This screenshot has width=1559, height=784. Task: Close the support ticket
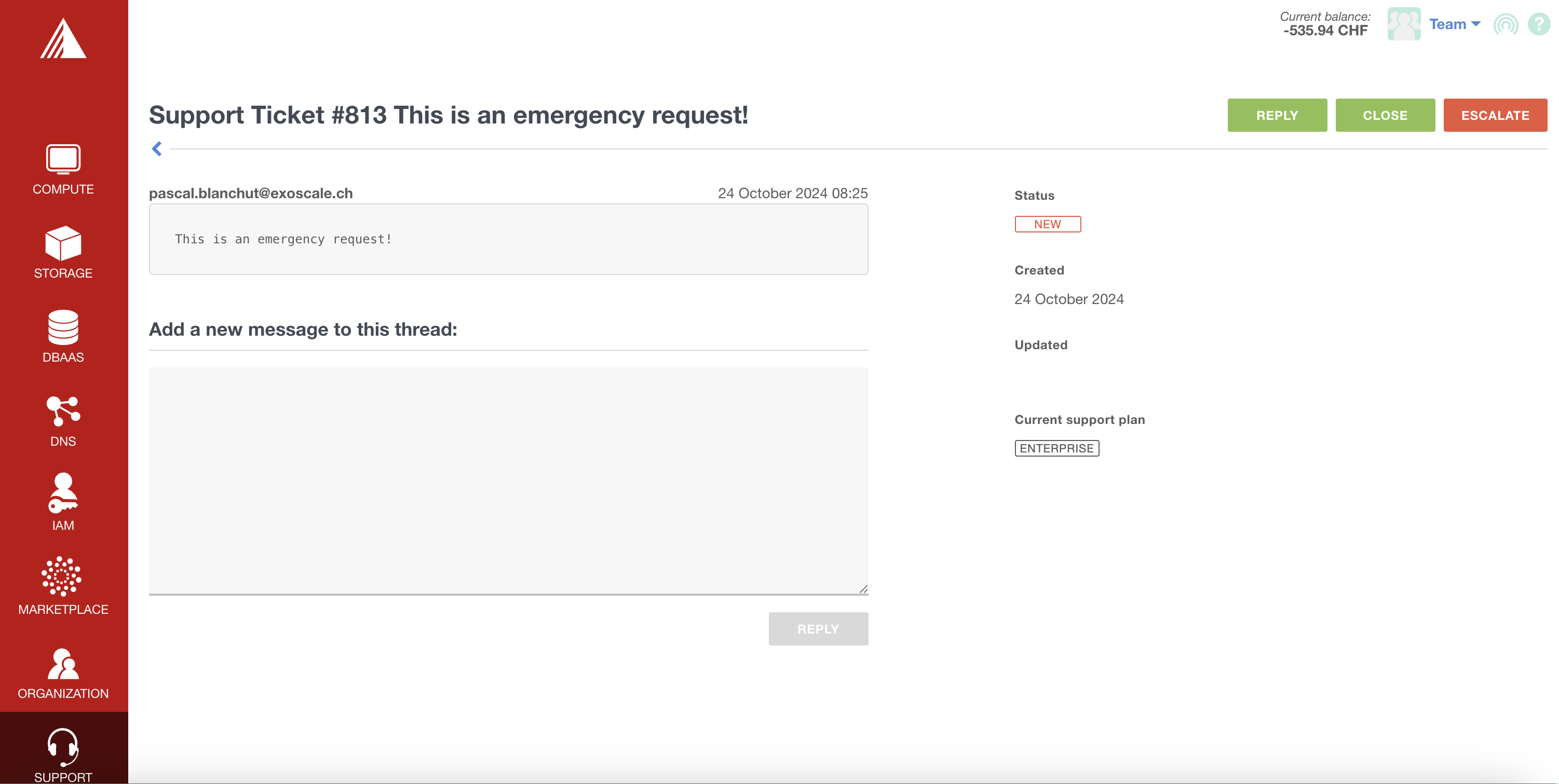pyautogui.click(x=1385, y=115)
